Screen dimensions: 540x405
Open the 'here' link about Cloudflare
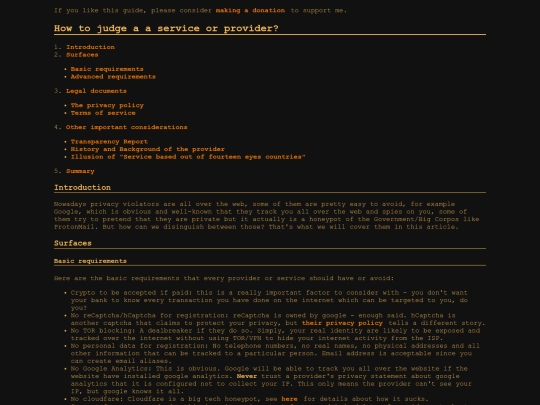click(289, 399)
